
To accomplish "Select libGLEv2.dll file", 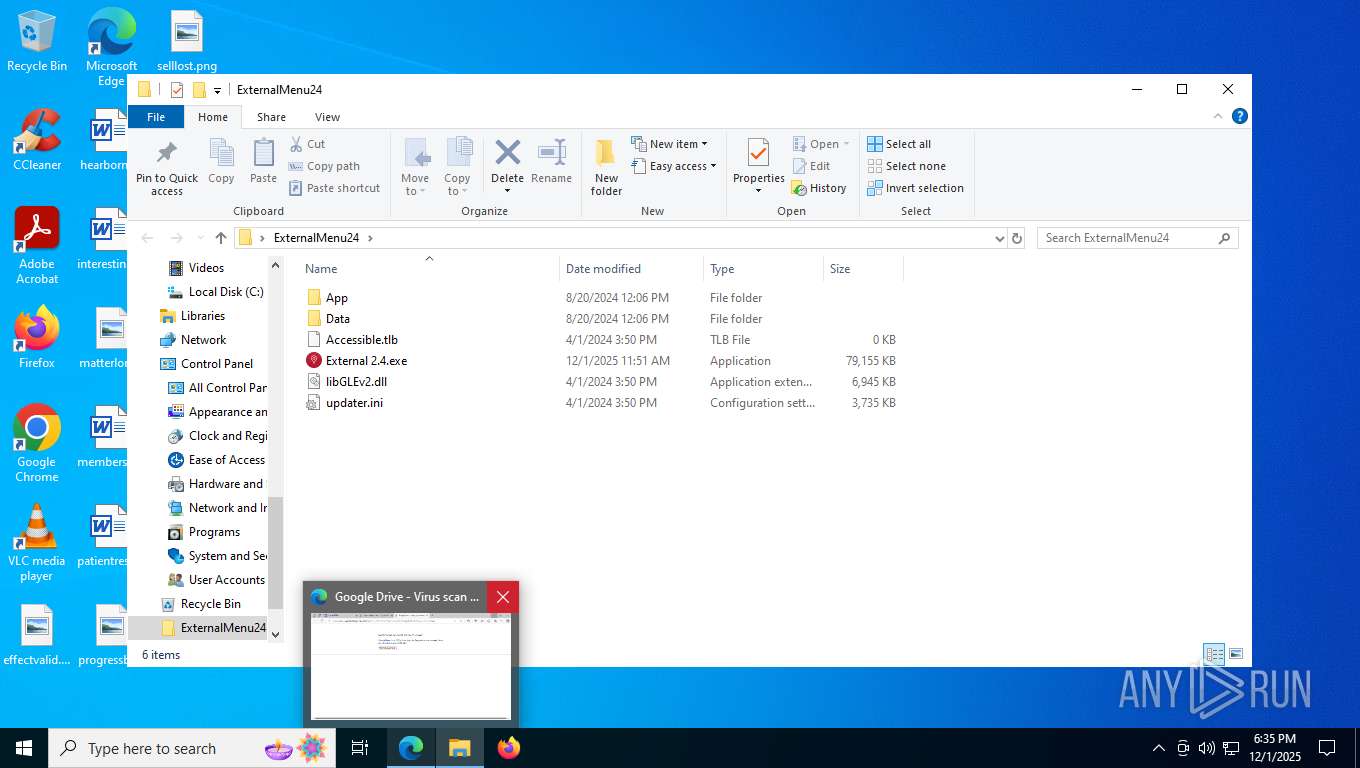I will [356, 382].
